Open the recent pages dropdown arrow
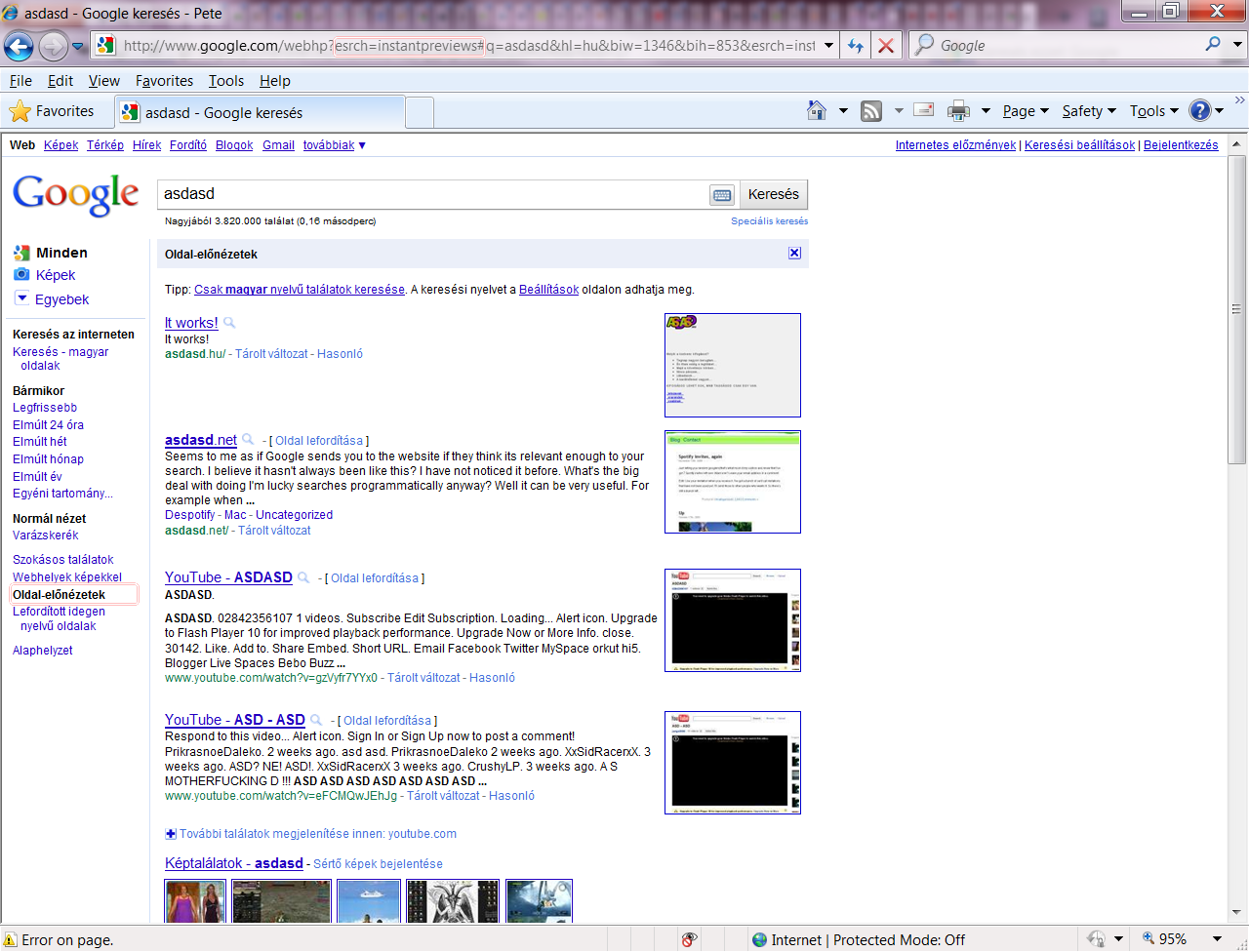The height and width of the screenshot is (952, 1249). pos(78,46)
